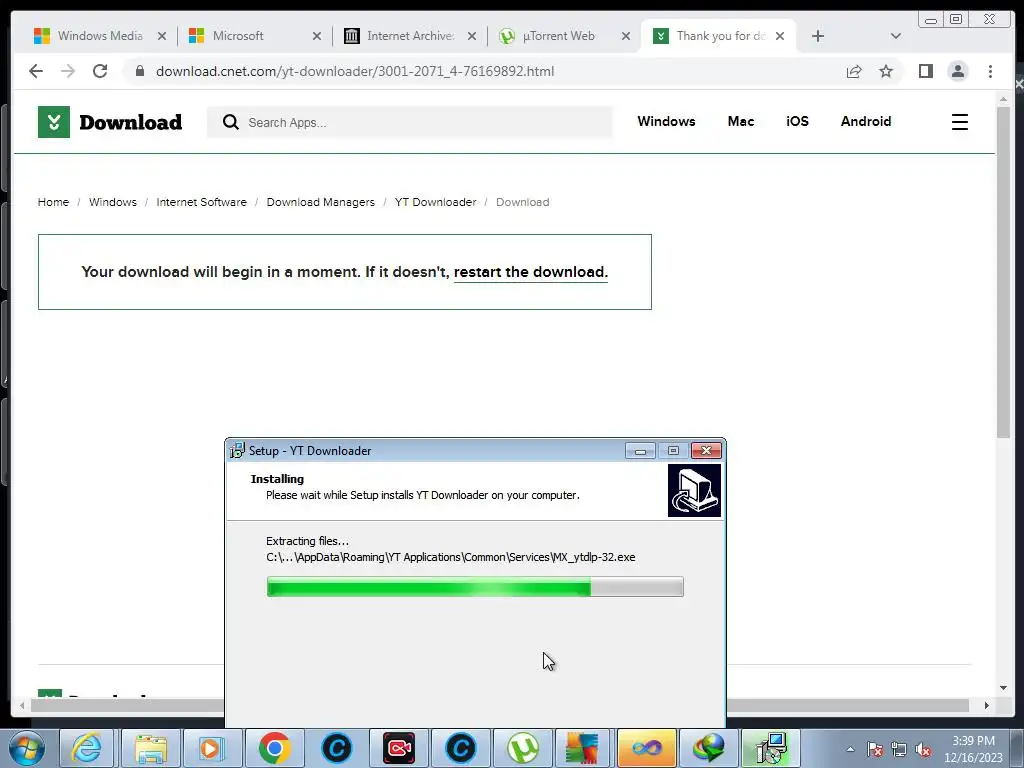This screenshot has height=768, width=1024.
Task: Open the hamburger site menu
Action: [959, 122]
